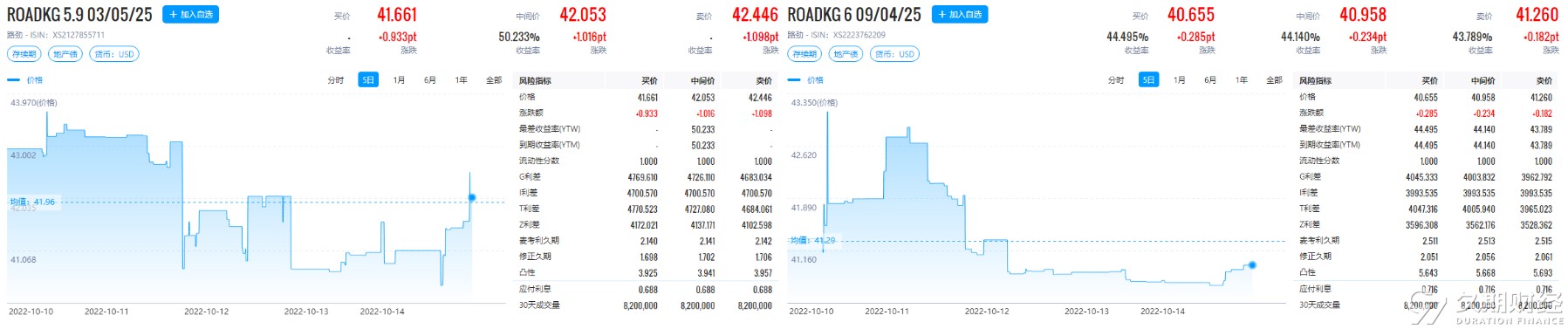Click yield 50.233% in left header
1568x329 pixels.
point(519,37)
